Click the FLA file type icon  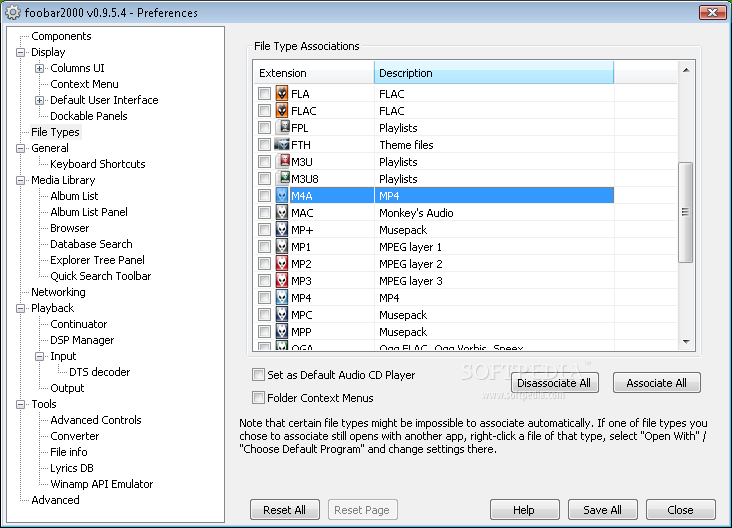(x=282, y=94)
